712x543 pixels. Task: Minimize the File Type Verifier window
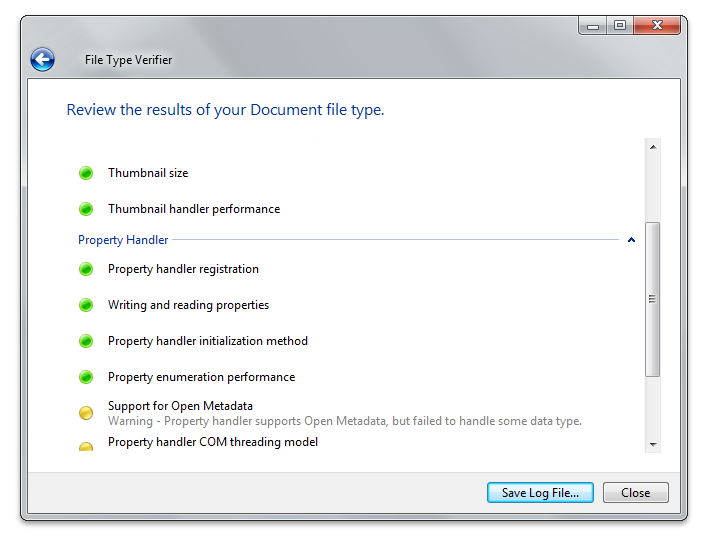point(593,25)
